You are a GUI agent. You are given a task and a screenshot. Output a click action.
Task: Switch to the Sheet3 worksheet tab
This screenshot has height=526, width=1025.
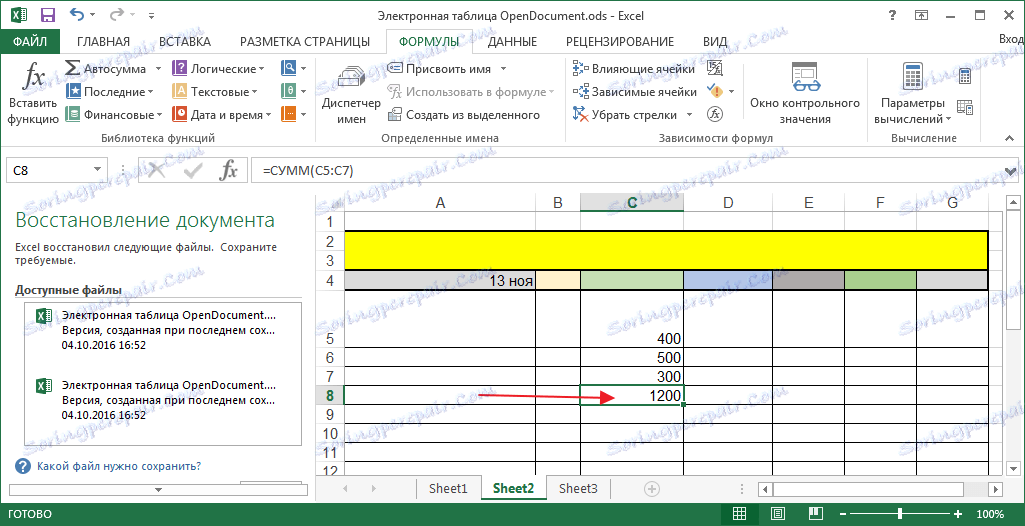tap(578, 489)
